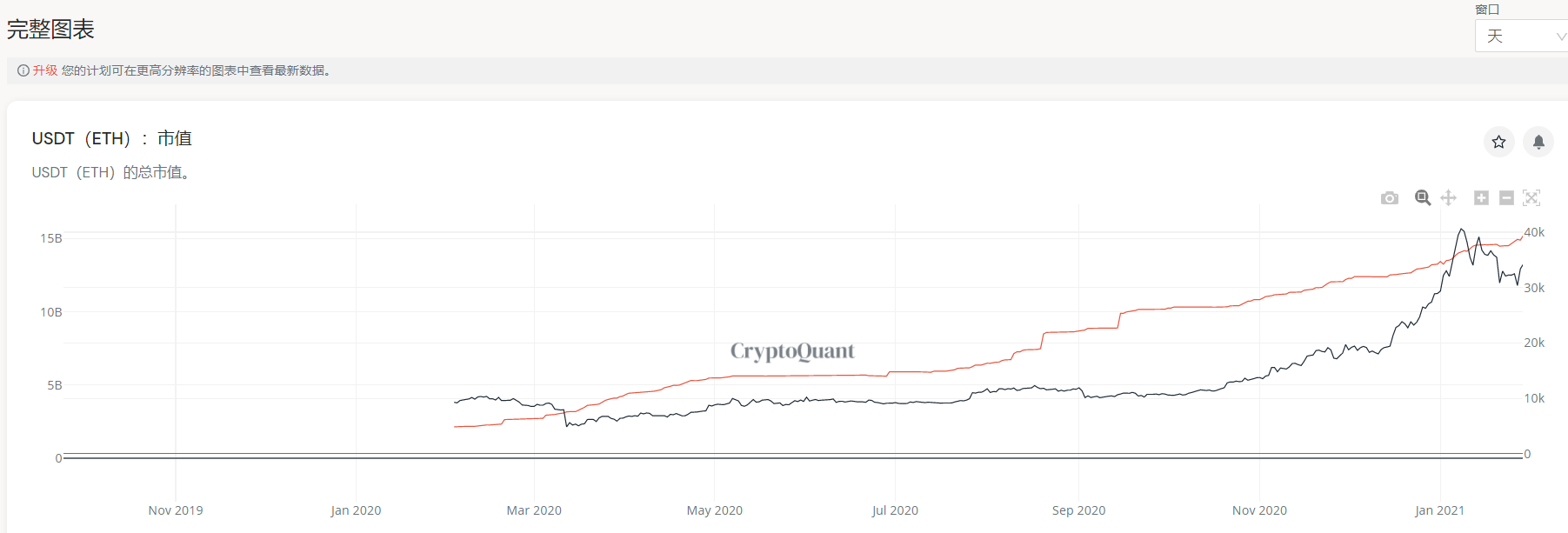Open alert settings via bell icon

pos(1538,142)
